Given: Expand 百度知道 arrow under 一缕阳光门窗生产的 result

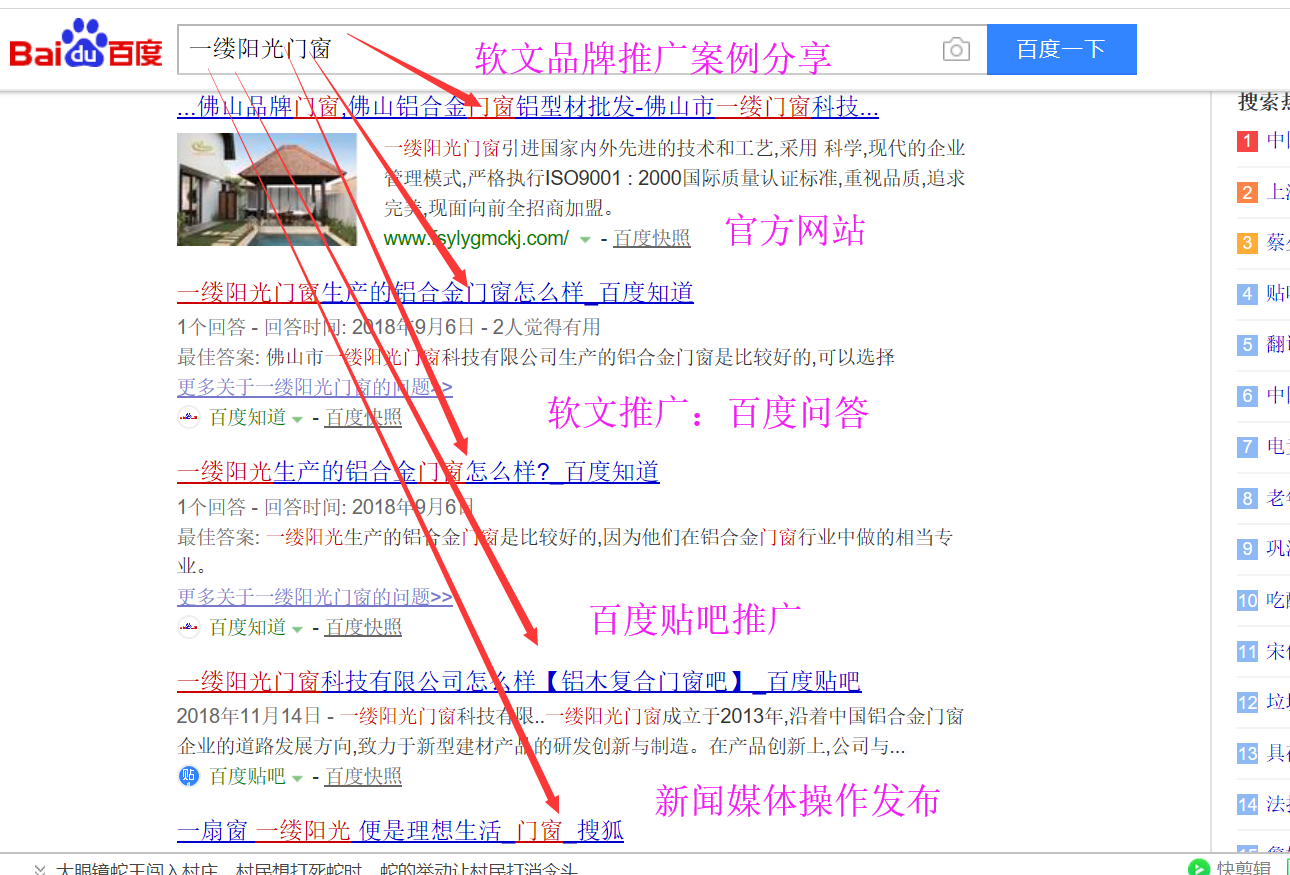Looking at the screenshot, I should (297, 418).
